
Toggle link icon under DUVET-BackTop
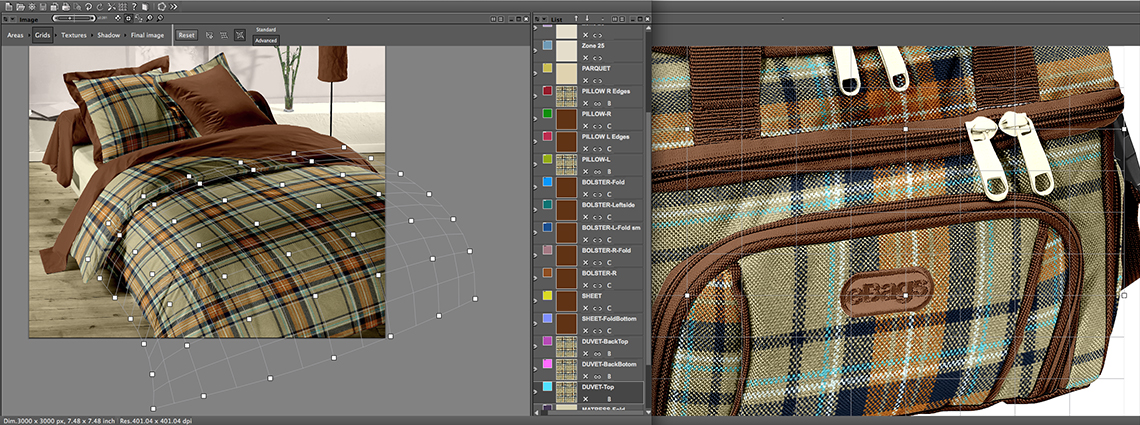point(598,354)
